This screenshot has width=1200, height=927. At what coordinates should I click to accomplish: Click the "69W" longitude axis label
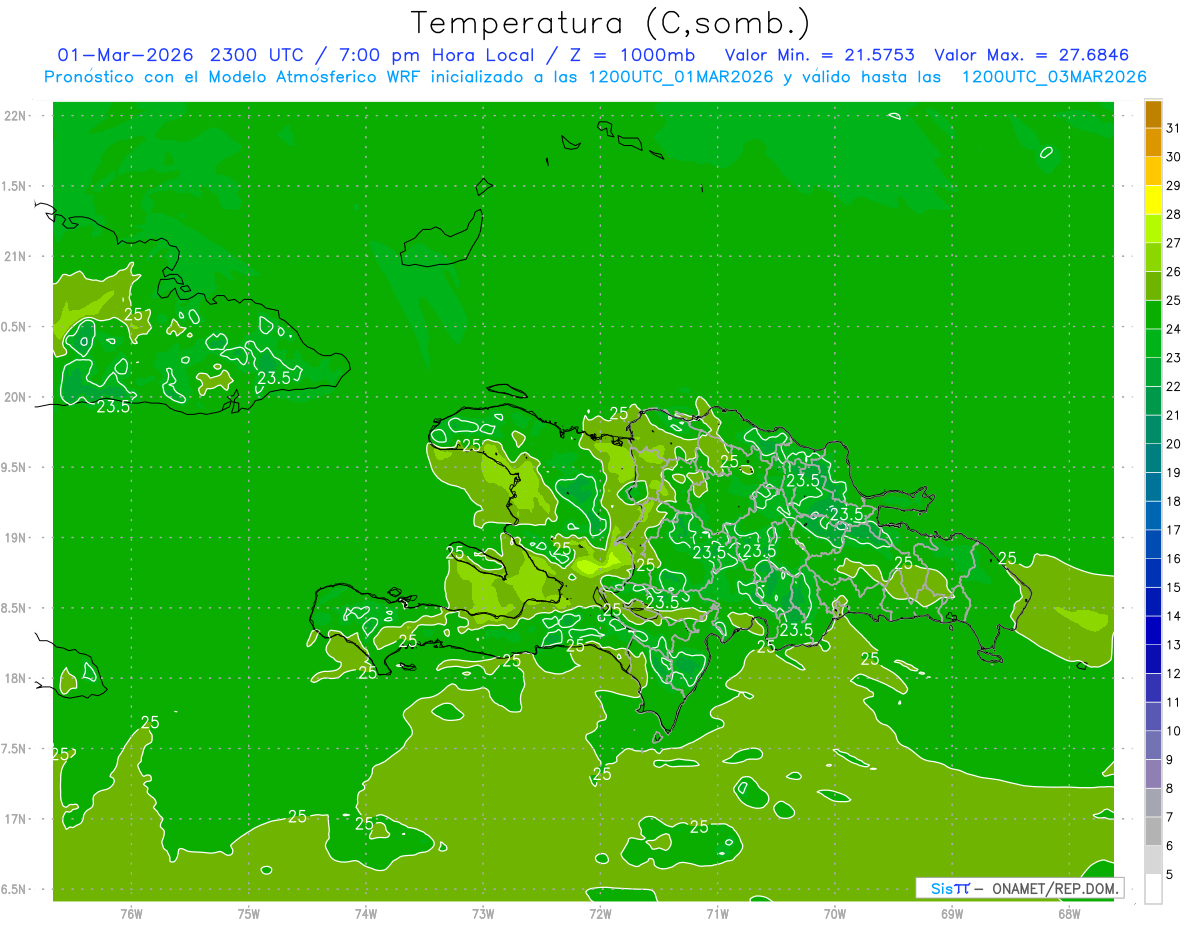point(952,914)
